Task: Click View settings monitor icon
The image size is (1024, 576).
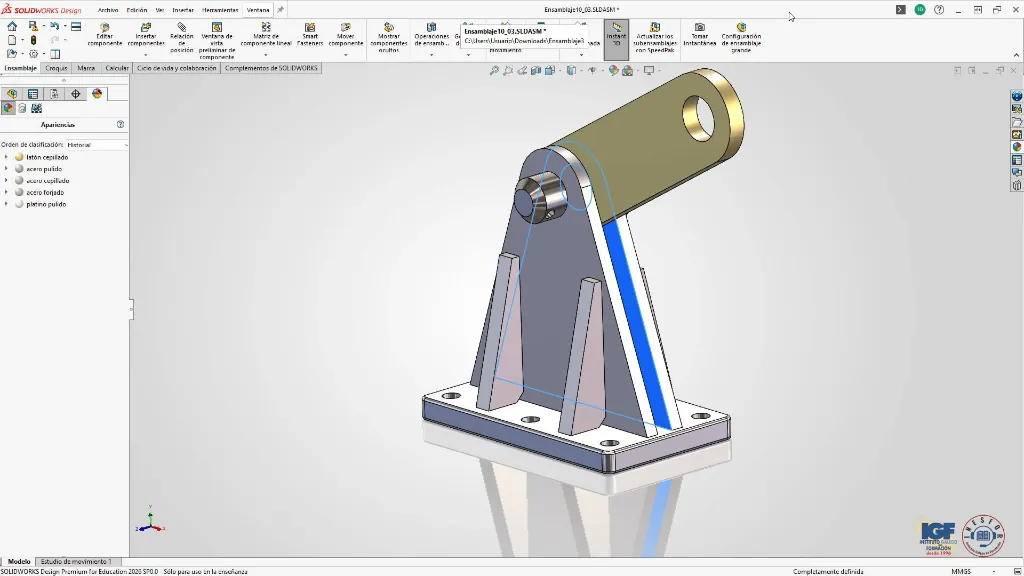Action: [648, 71]
